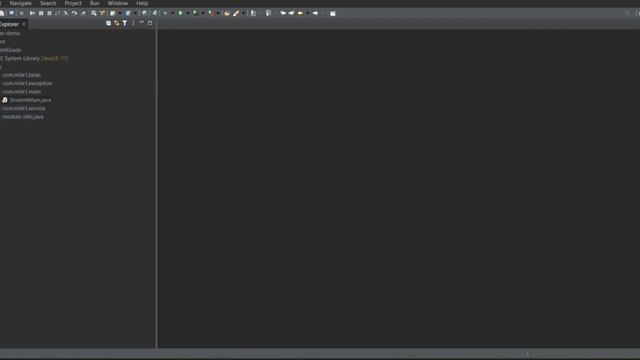
Task: Select module-info.java in the tree
Action: pos(23,117)
